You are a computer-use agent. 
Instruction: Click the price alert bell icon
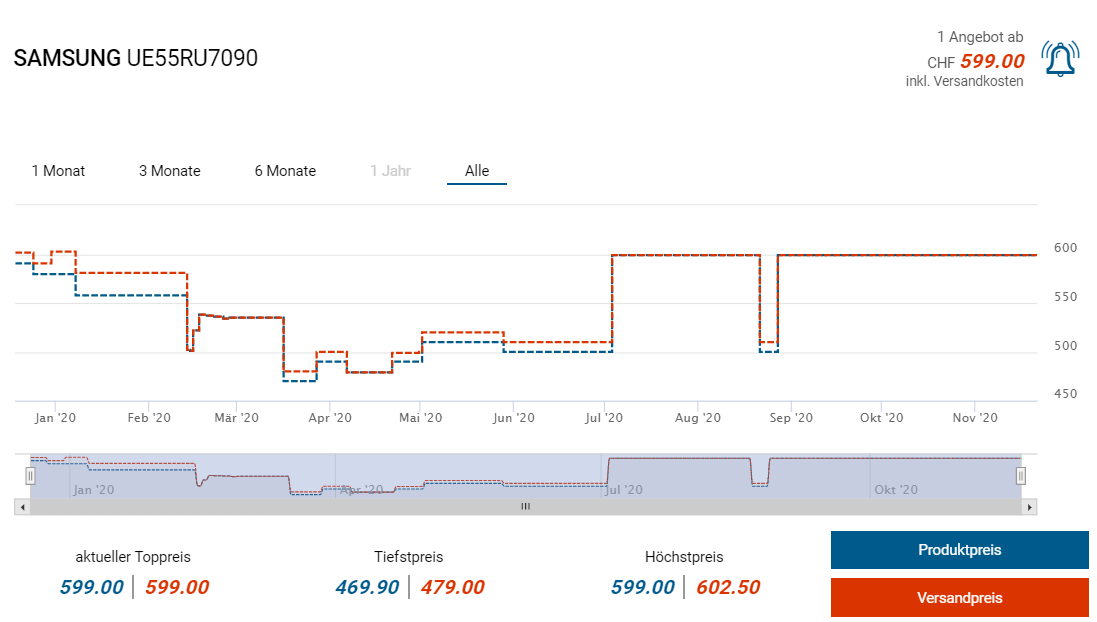click(x=1060, y=59)
